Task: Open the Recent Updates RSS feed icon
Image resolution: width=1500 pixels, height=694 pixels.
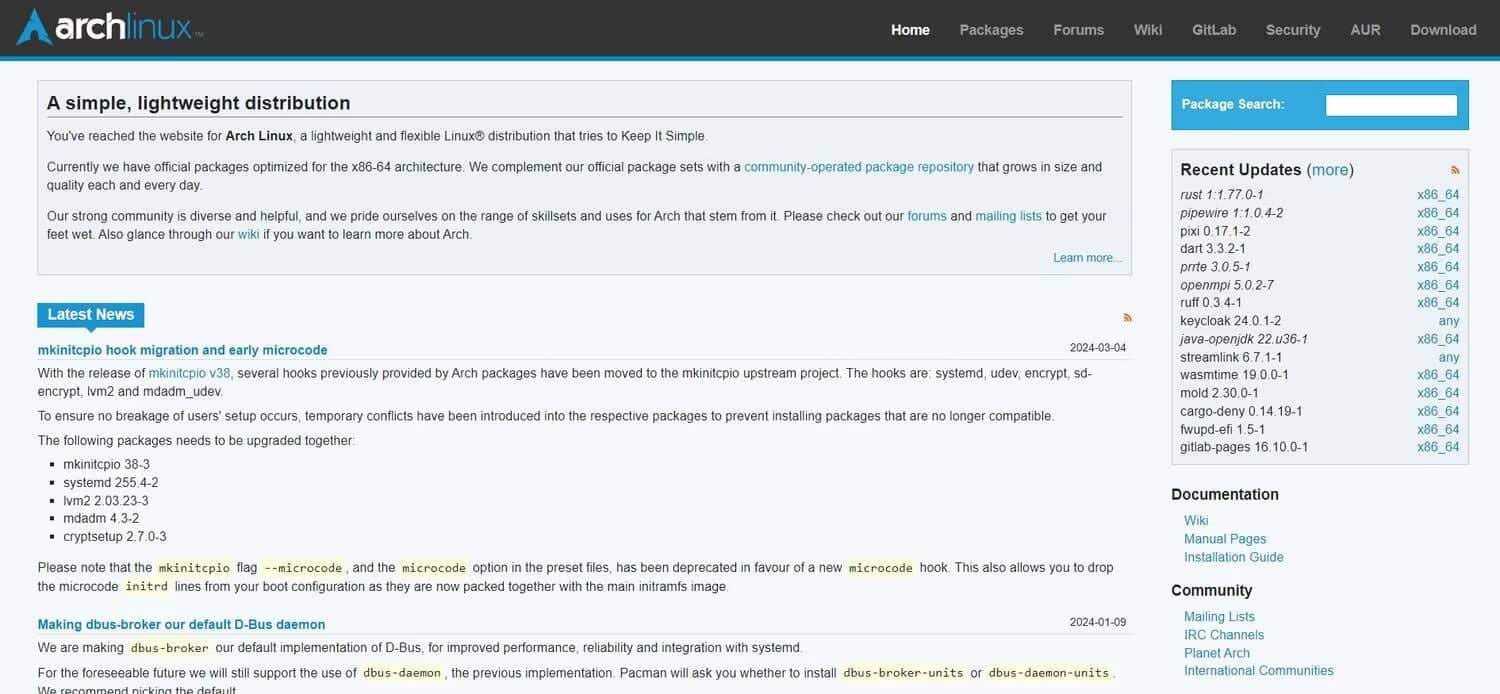Action: coord(1455,170)
